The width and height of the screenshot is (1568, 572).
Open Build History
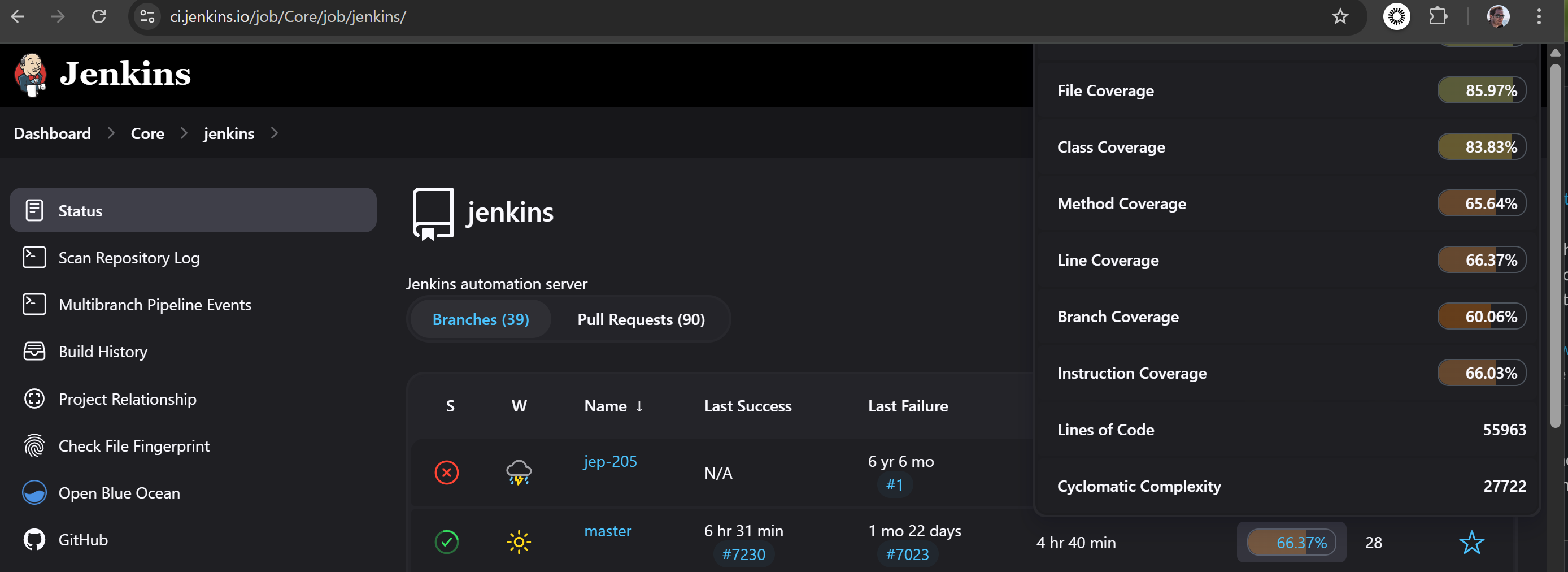coord(103,352)
